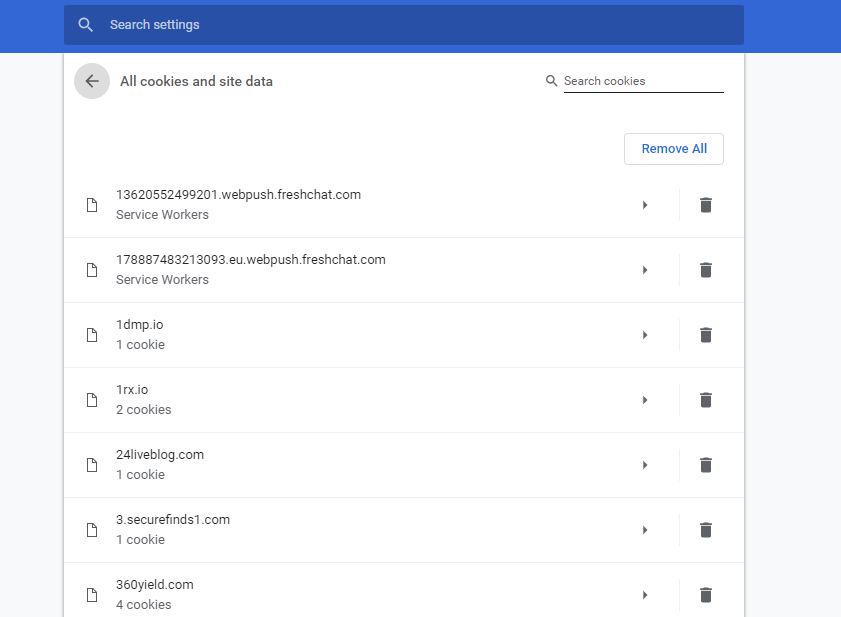
Task: Delete 360yield.com cookies via trash icon
Action: coord(706,594)
